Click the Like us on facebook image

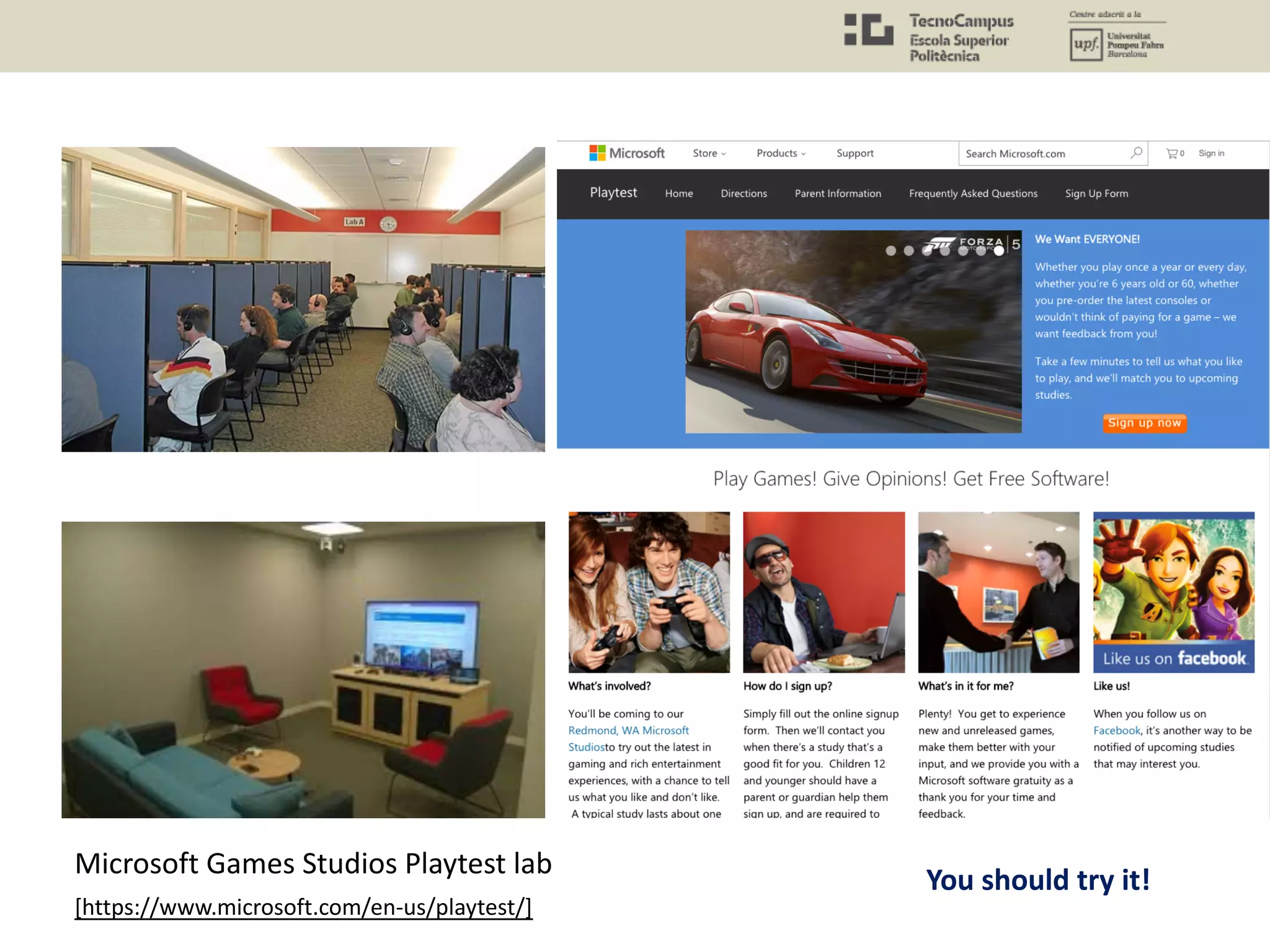[x=1173, y=592]
